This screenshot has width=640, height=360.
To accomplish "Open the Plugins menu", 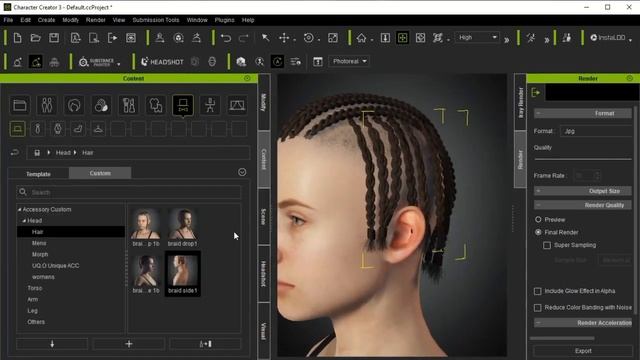I will tap(224, 20).
